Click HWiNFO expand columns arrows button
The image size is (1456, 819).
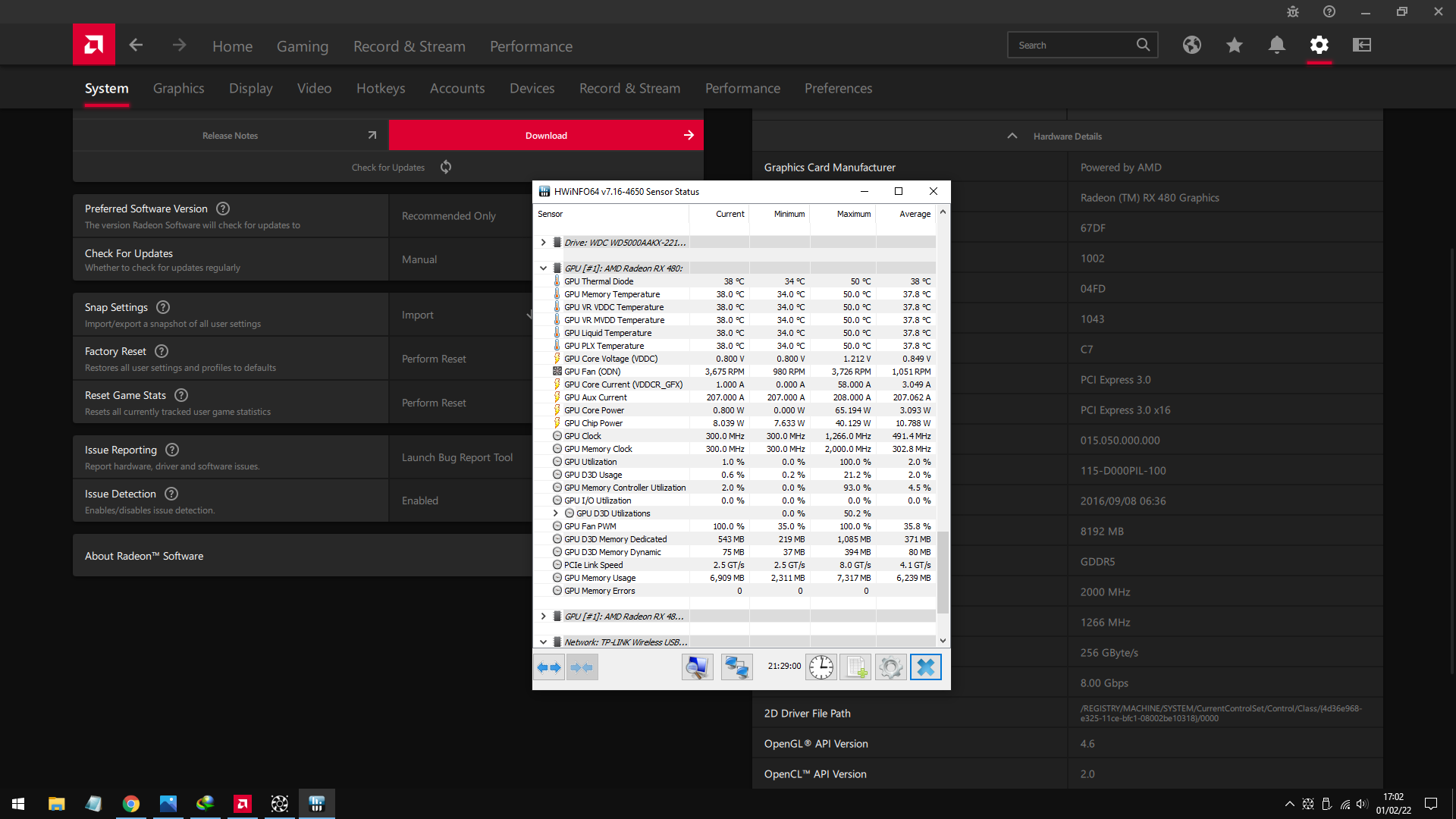point(549,667)
